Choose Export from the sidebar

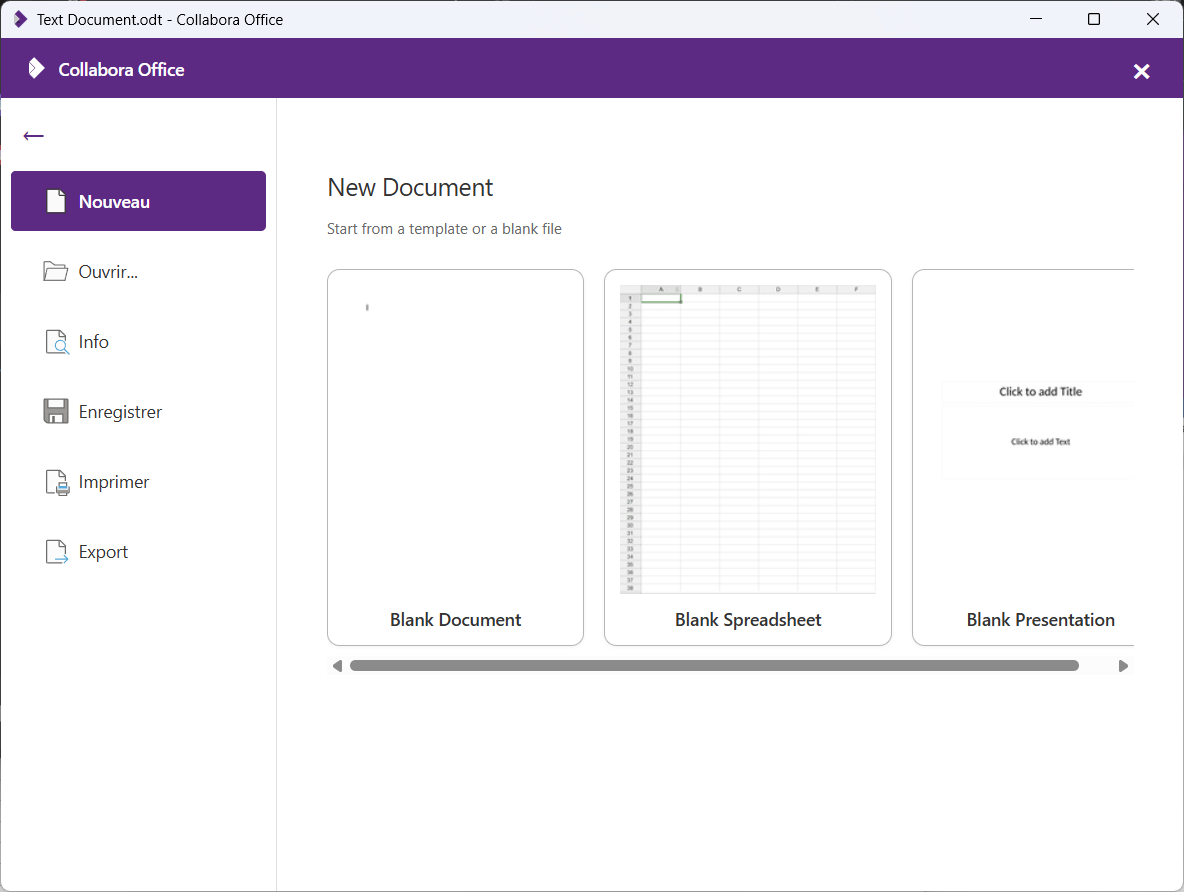[103, 551]
